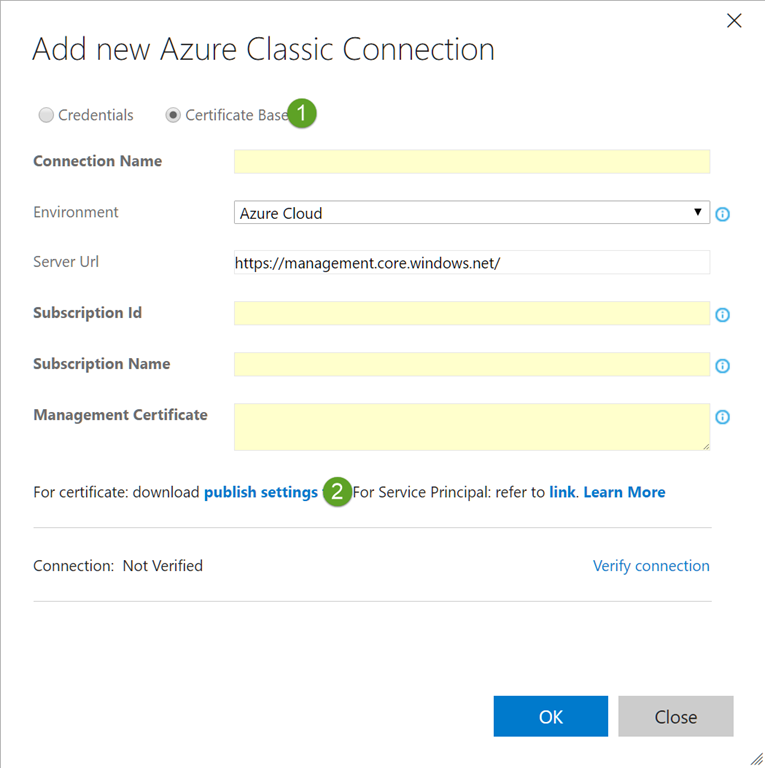
Task: Click Verify connection
Action: (x=651, y=566)
